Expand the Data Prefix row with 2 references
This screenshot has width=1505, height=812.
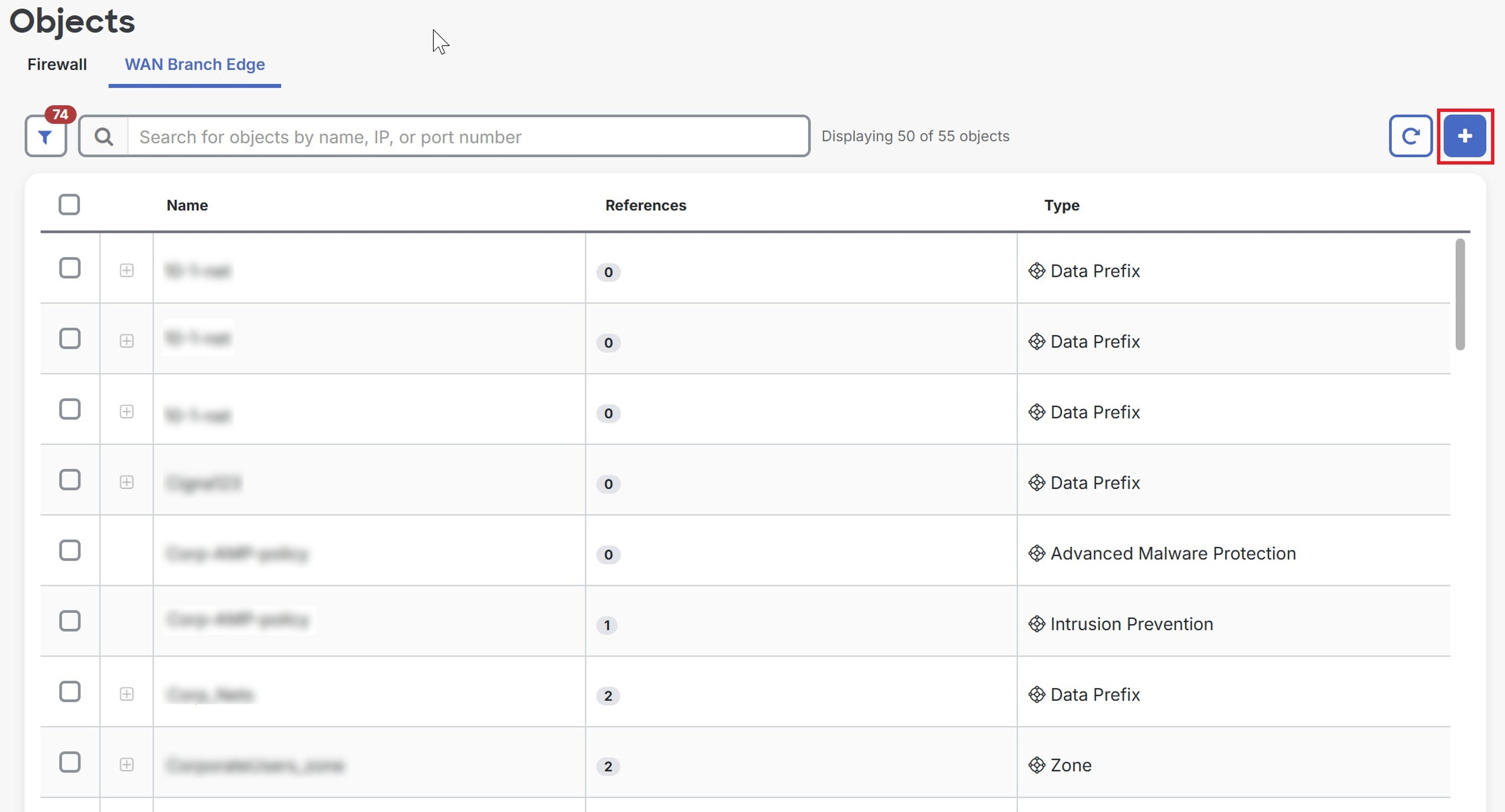tap(127, 694)
